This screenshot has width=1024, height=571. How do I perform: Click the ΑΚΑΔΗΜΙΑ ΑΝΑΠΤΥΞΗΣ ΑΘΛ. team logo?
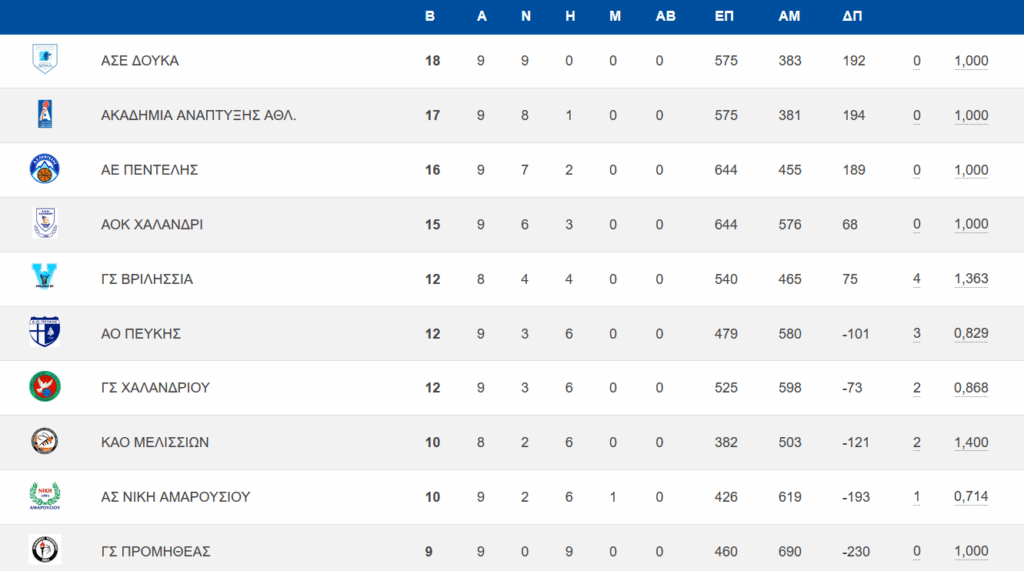45,114
